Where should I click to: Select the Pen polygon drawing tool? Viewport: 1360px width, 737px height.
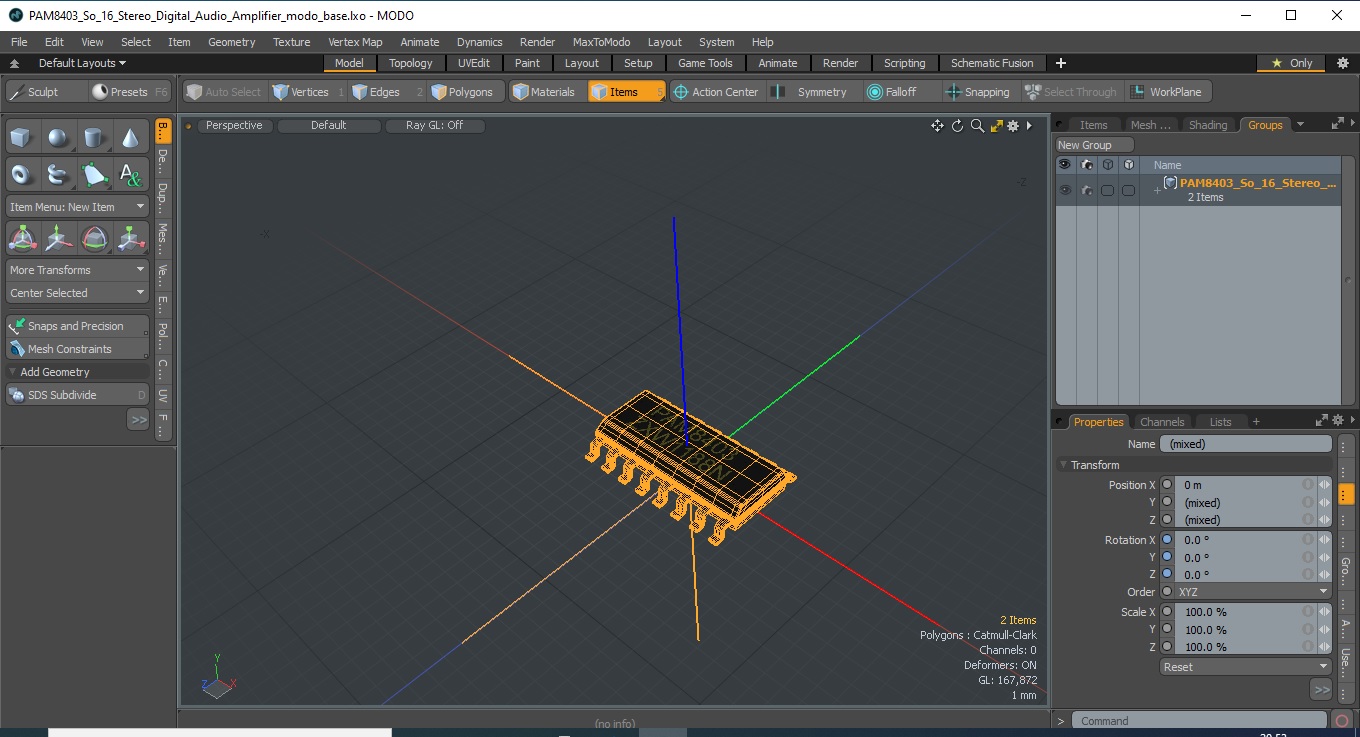[x=94, y=175]
